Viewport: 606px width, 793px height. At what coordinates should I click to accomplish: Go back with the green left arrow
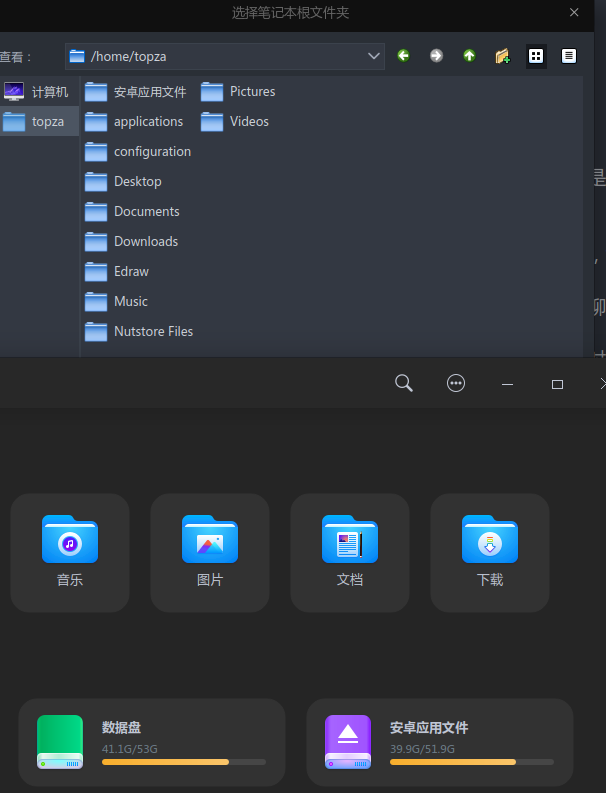click(403, 56)
